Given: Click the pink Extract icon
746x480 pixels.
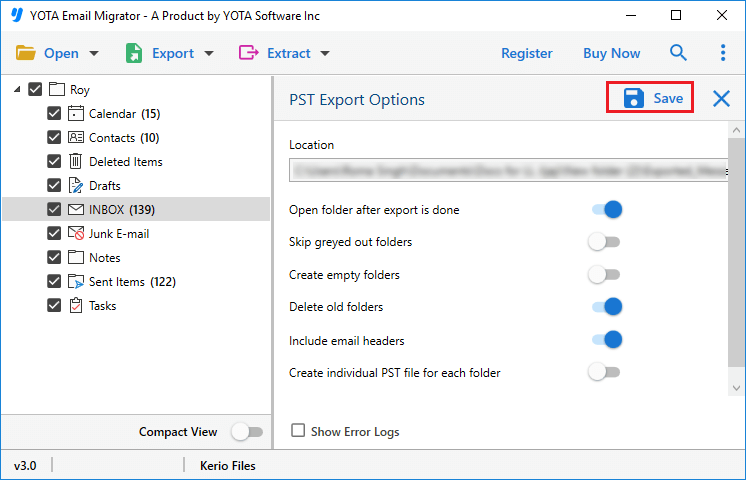Looking at the screenshot, I should [x=248, y=52].
